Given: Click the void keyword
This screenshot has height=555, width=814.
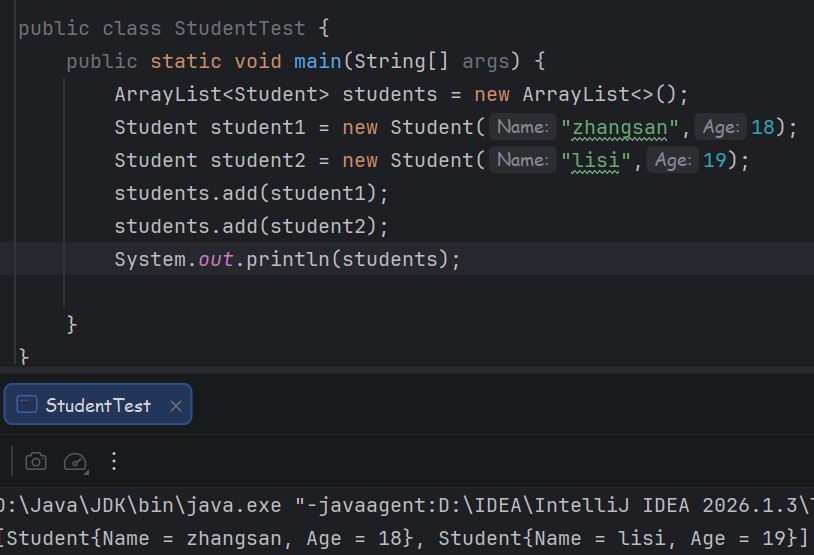Looking at the screenshot, I should pos(258,62).
